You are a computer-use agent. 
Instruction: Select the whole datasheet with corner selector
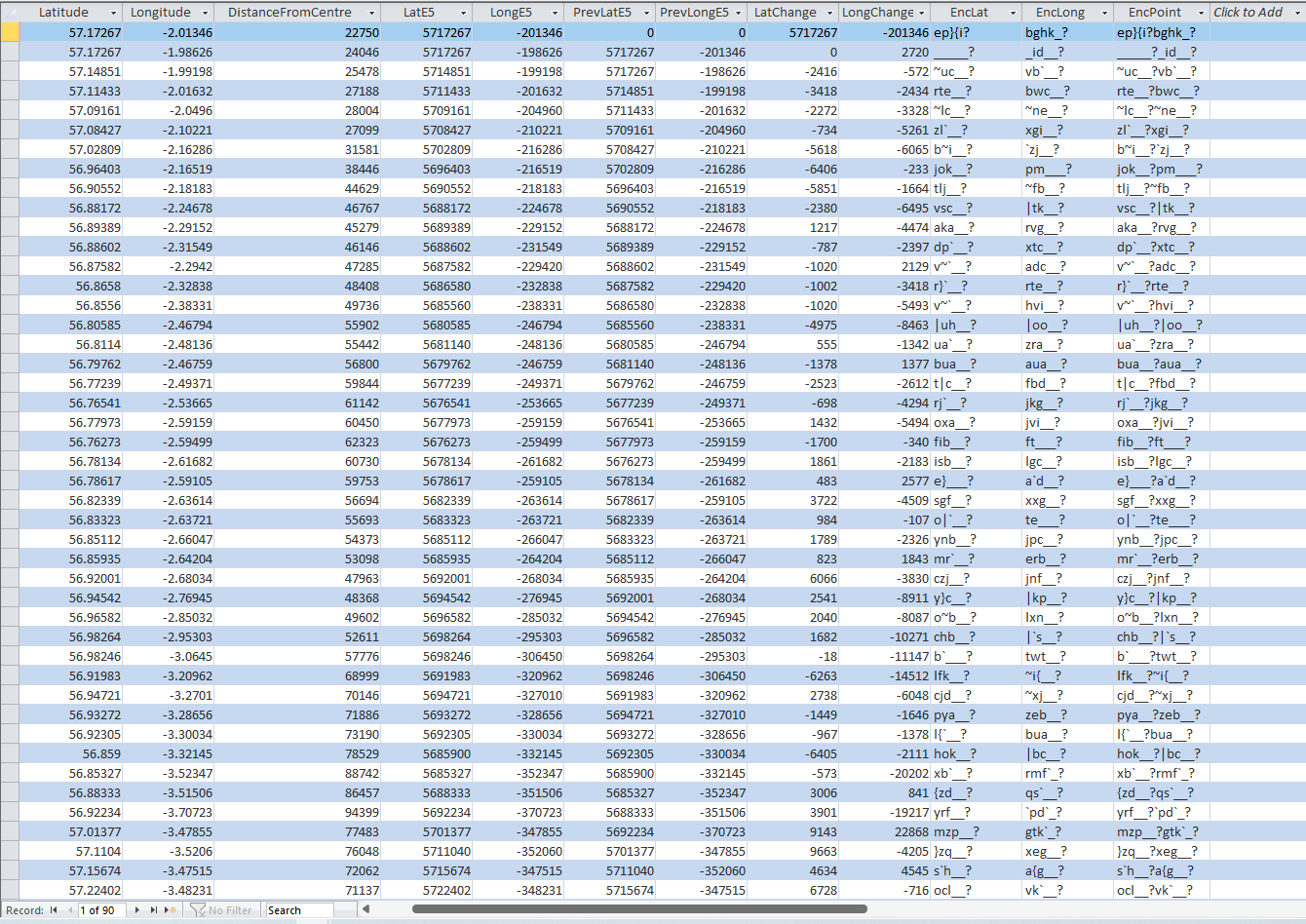[10, 13]
